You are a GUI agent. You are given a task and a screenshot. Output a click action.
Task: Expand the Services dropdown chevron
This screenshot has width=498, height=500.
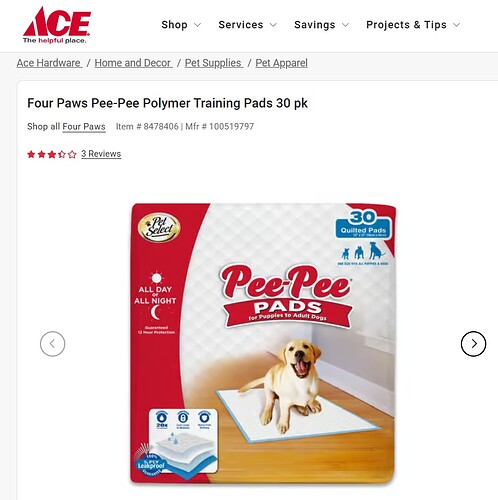(273, 25)
